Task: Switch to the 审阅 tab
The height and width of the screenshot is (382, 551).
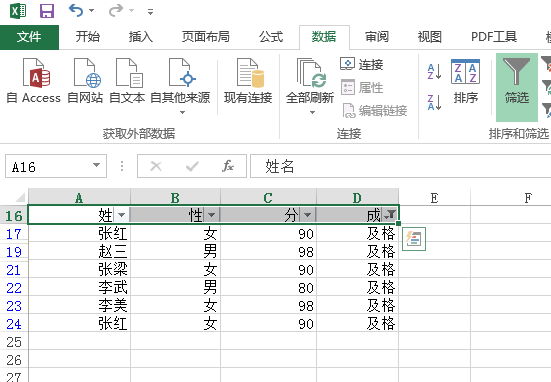Action: (377, 37)
